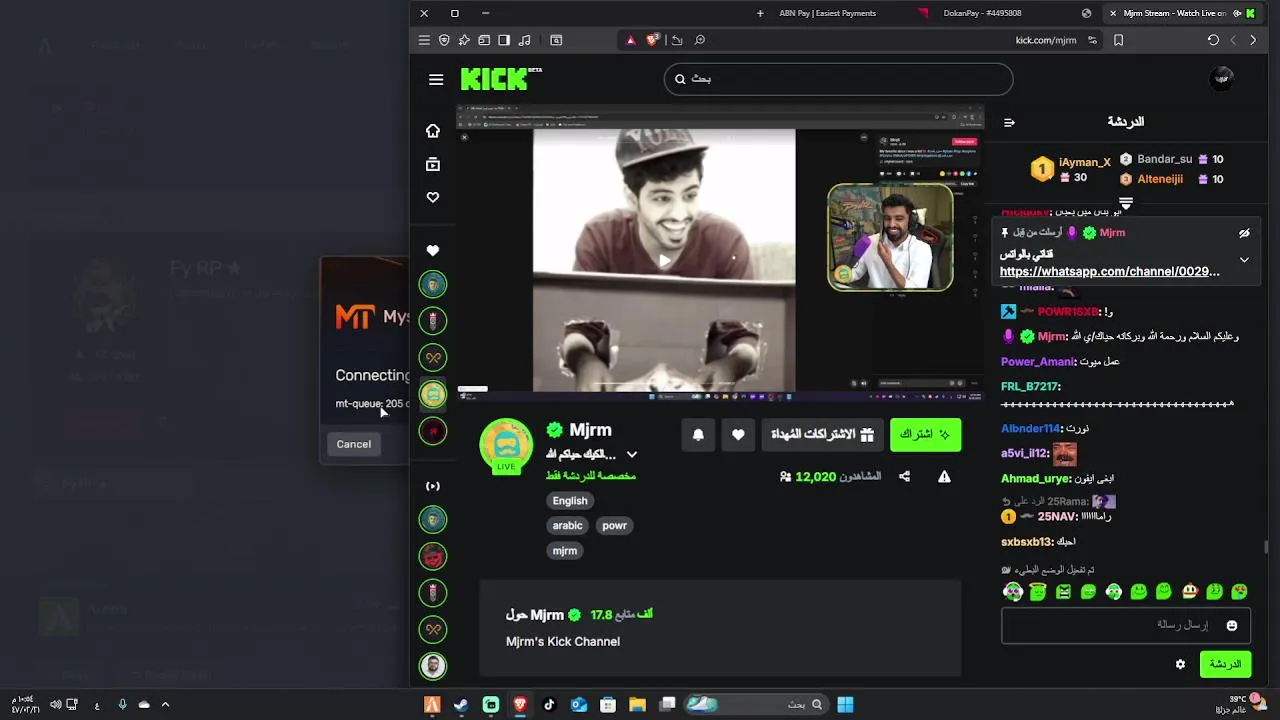Click the taskbar search box
Image resolution: width=1280 pixels, height=720 pixels.
[757, 705]
